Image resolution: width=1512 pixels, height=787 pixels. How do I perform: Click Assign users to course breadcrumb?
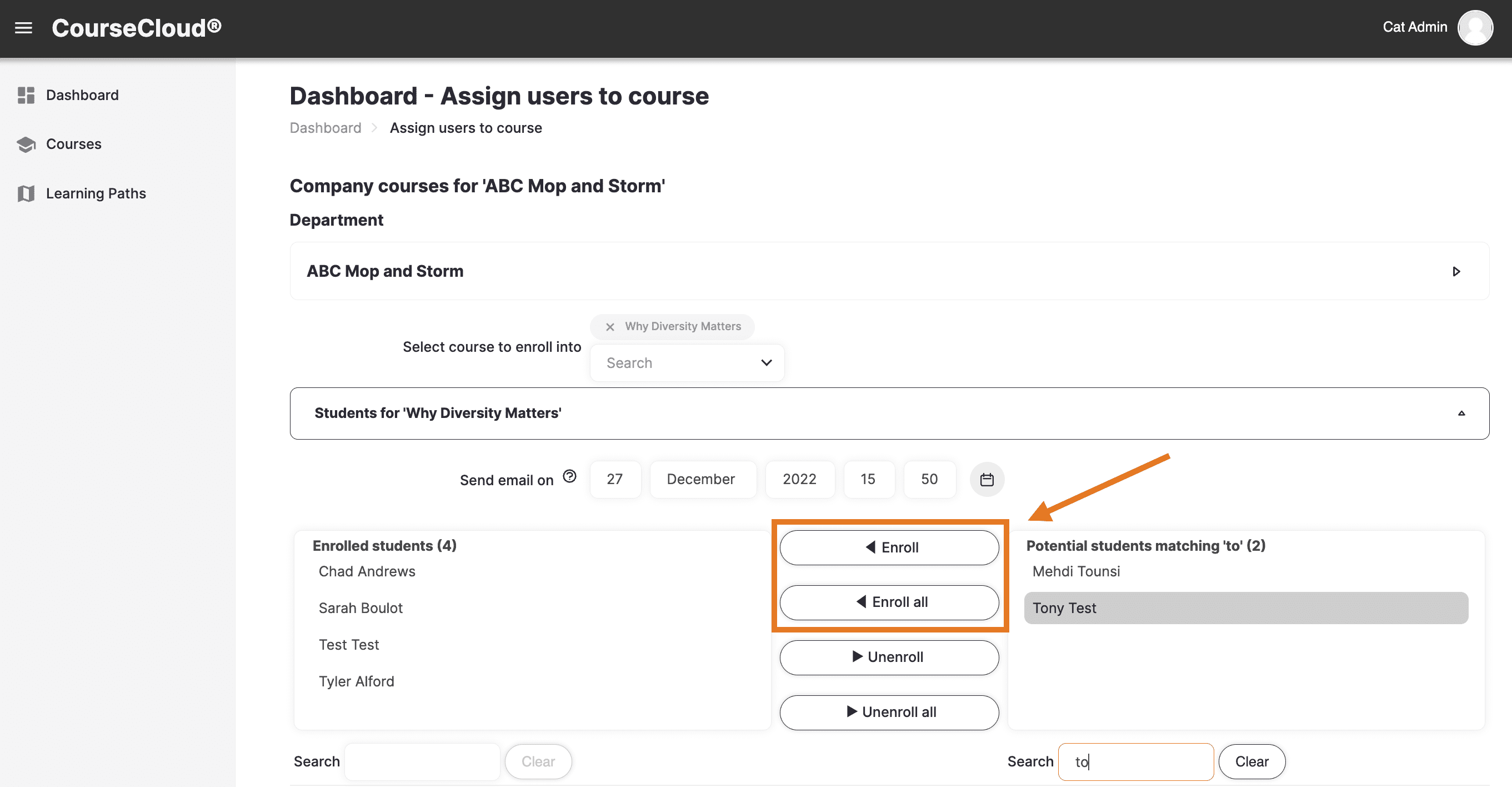pos(465,128)
